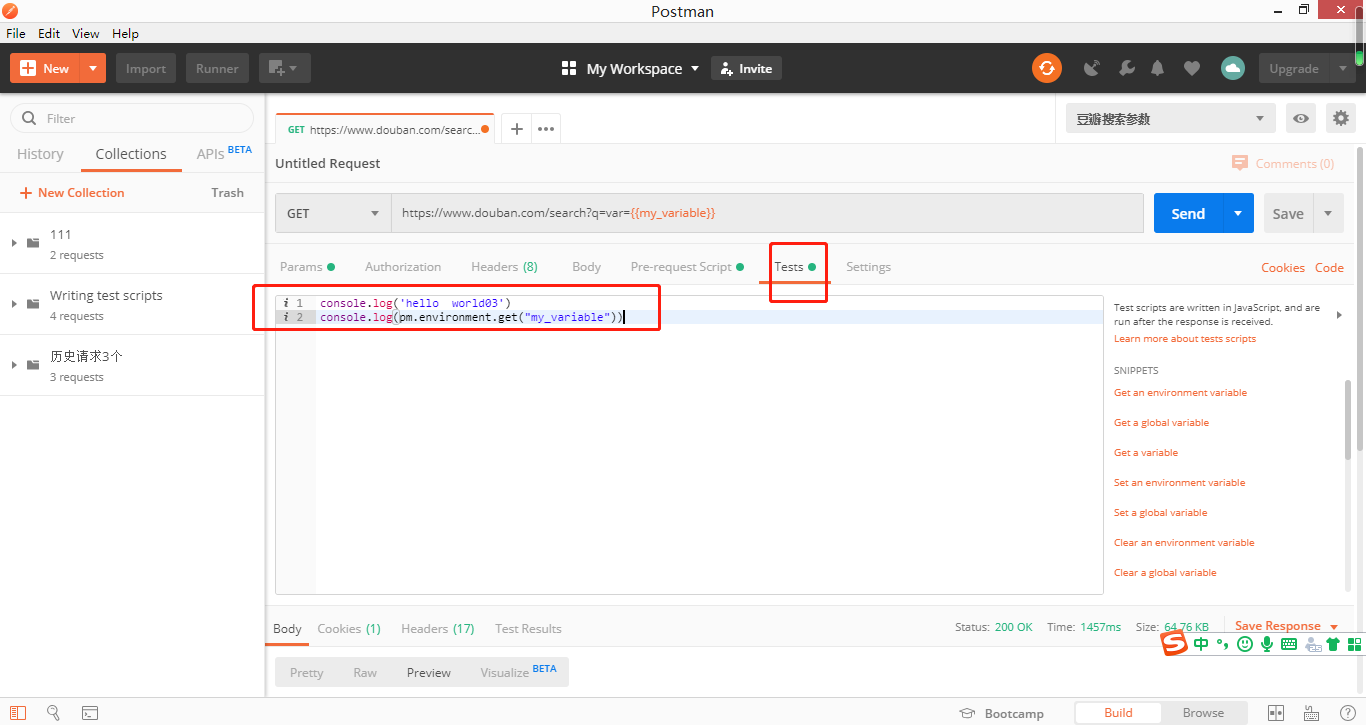Image resolution: width=1366 pixels, height=725 pixels.
Task: Select the Raw response view
Action: [365, 673]
